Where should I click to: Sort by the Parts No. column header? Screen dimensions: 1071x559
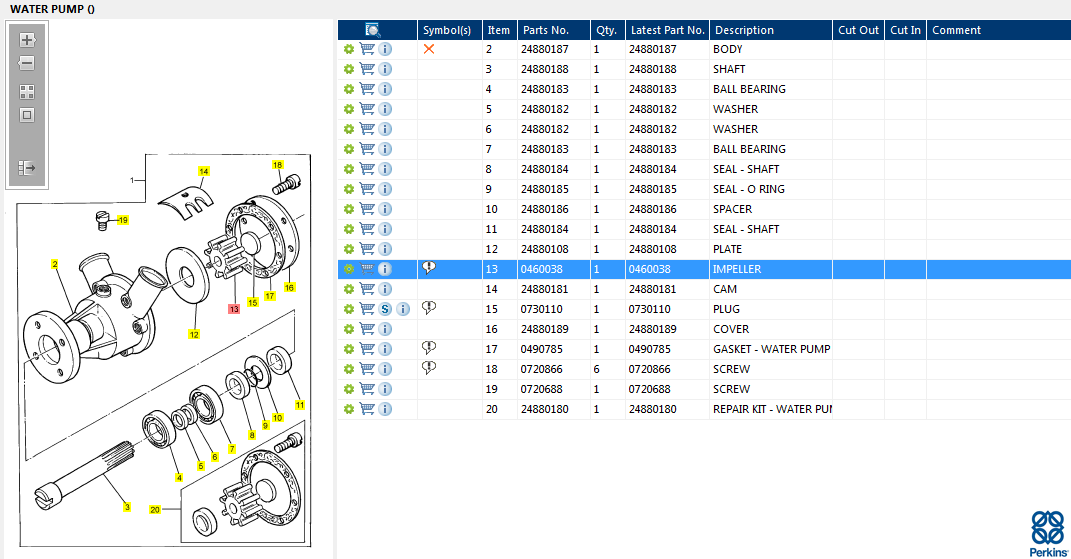[x=546, y=30]
